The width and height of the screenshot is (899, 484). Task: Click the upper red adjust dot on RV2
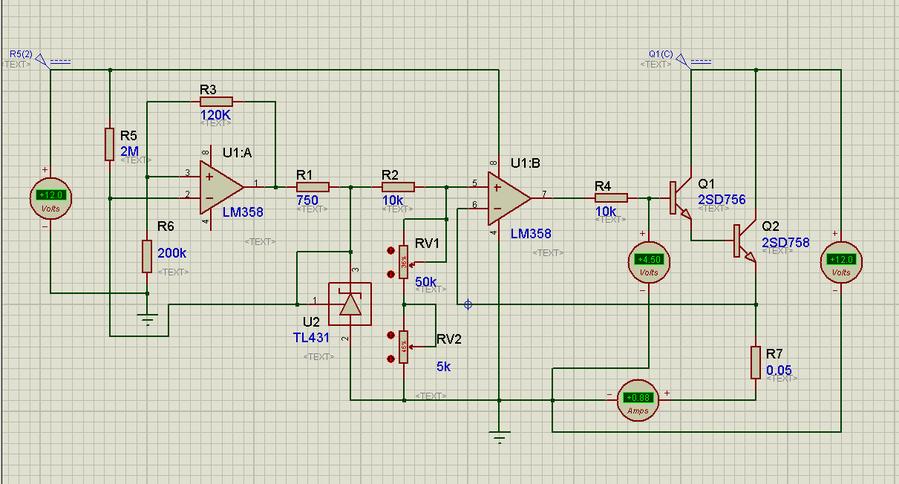391,334
